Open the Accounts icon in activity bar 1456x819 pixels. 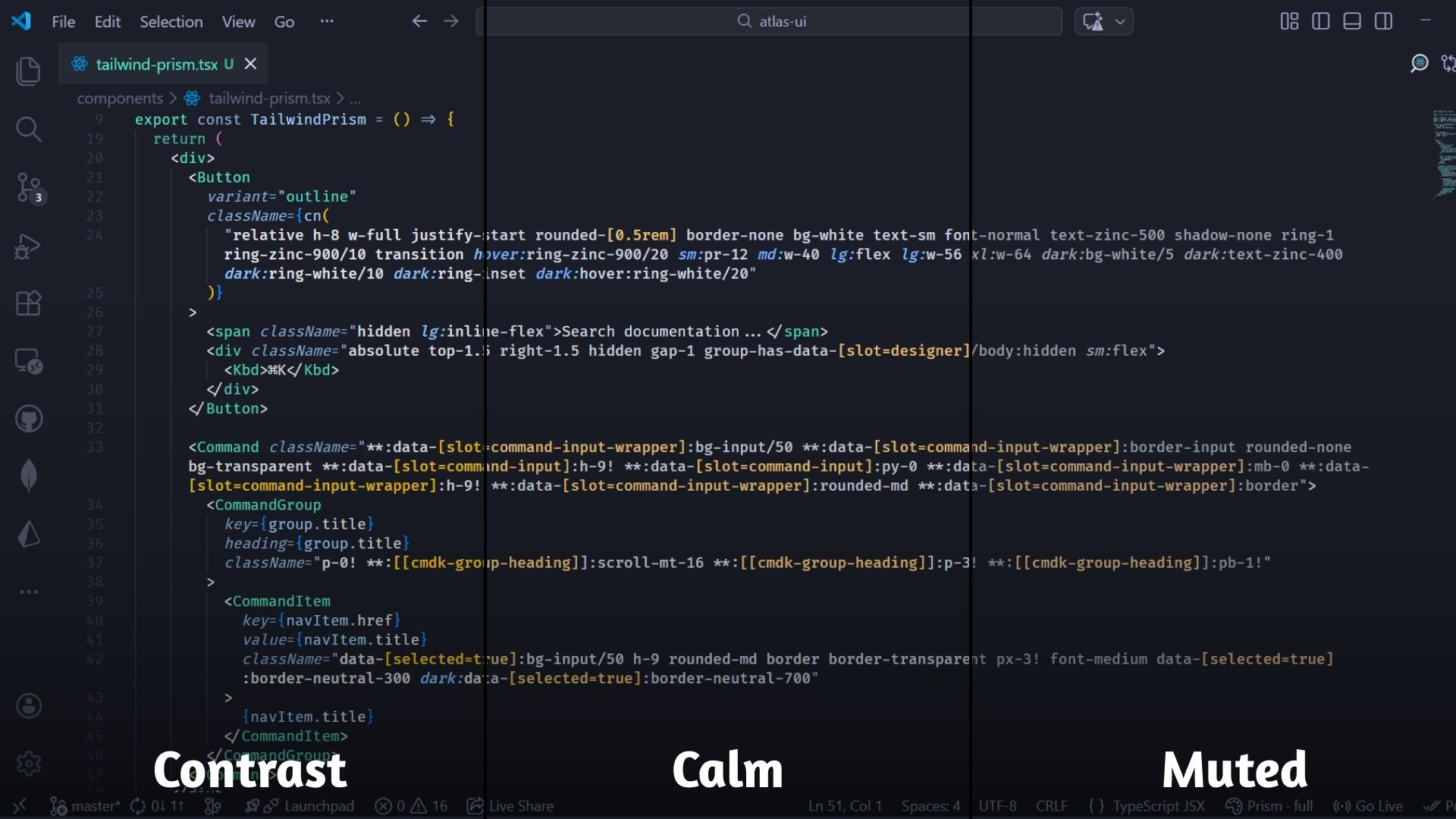click(x=29, y=706)
